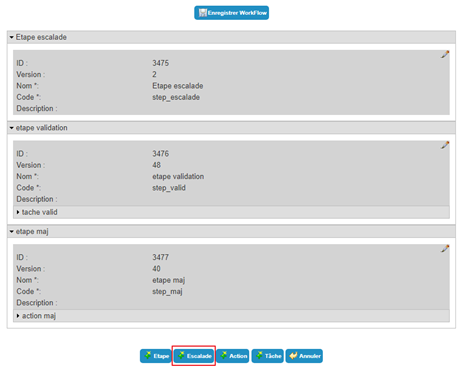Click the Enregistrer WorkFlow save button
This screenshot has width=465, height=371.
[232, 13]
